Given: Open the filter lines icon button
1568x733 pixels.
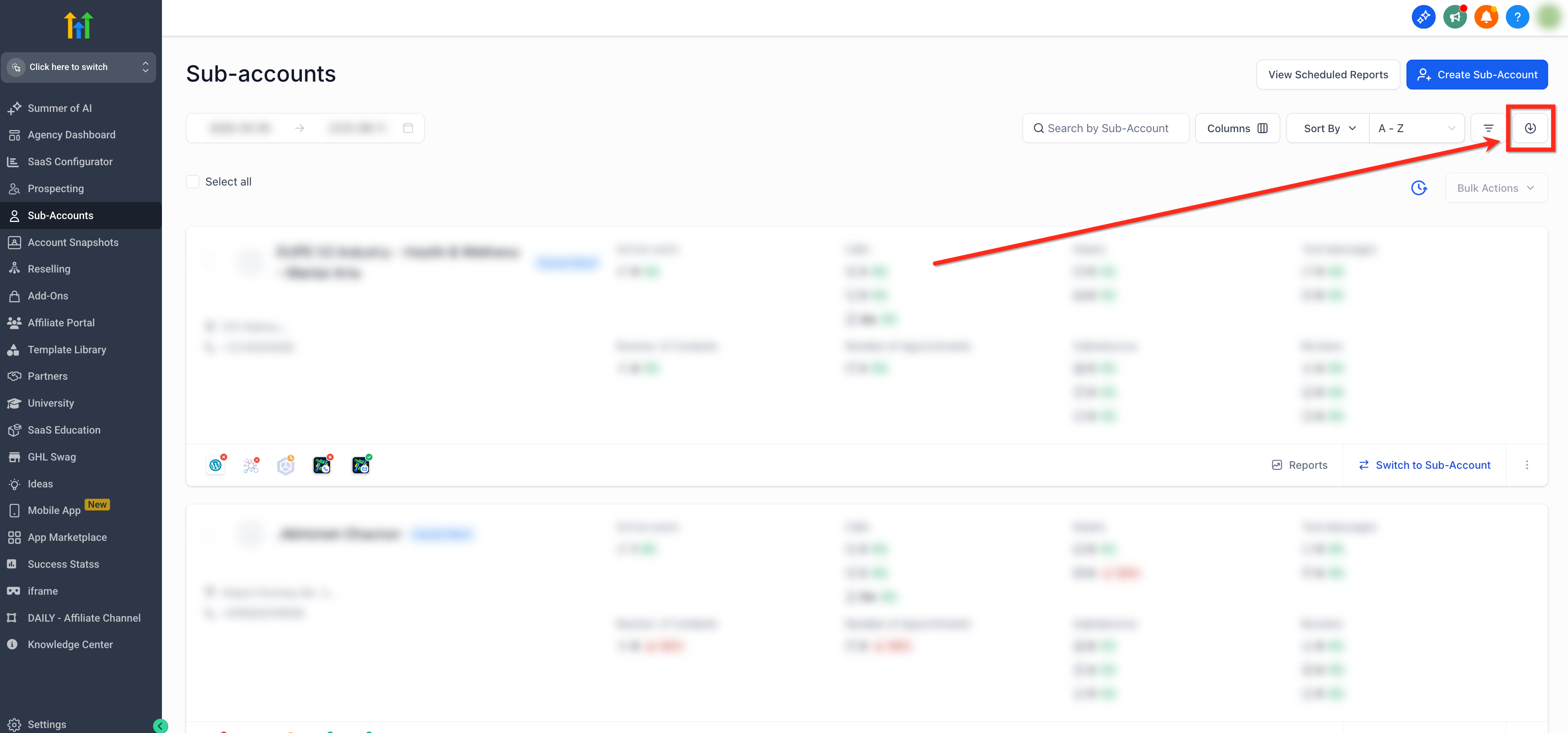Looking at the screenshot, I should (1488, 128).
